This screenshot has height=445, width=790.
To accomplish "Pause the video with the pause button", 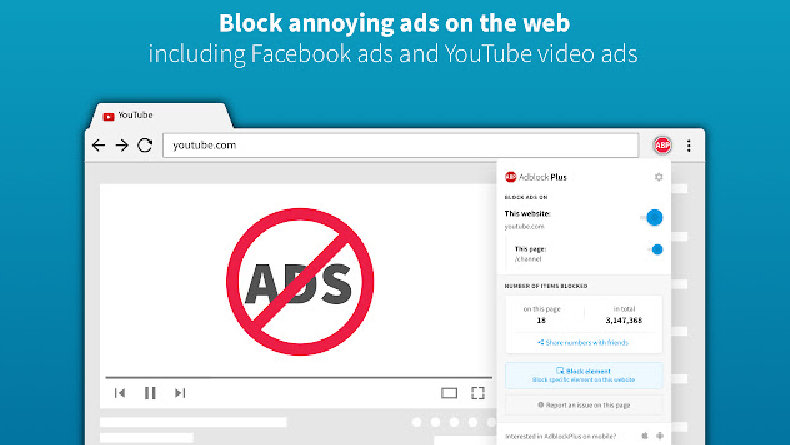I will pos(150,393).
